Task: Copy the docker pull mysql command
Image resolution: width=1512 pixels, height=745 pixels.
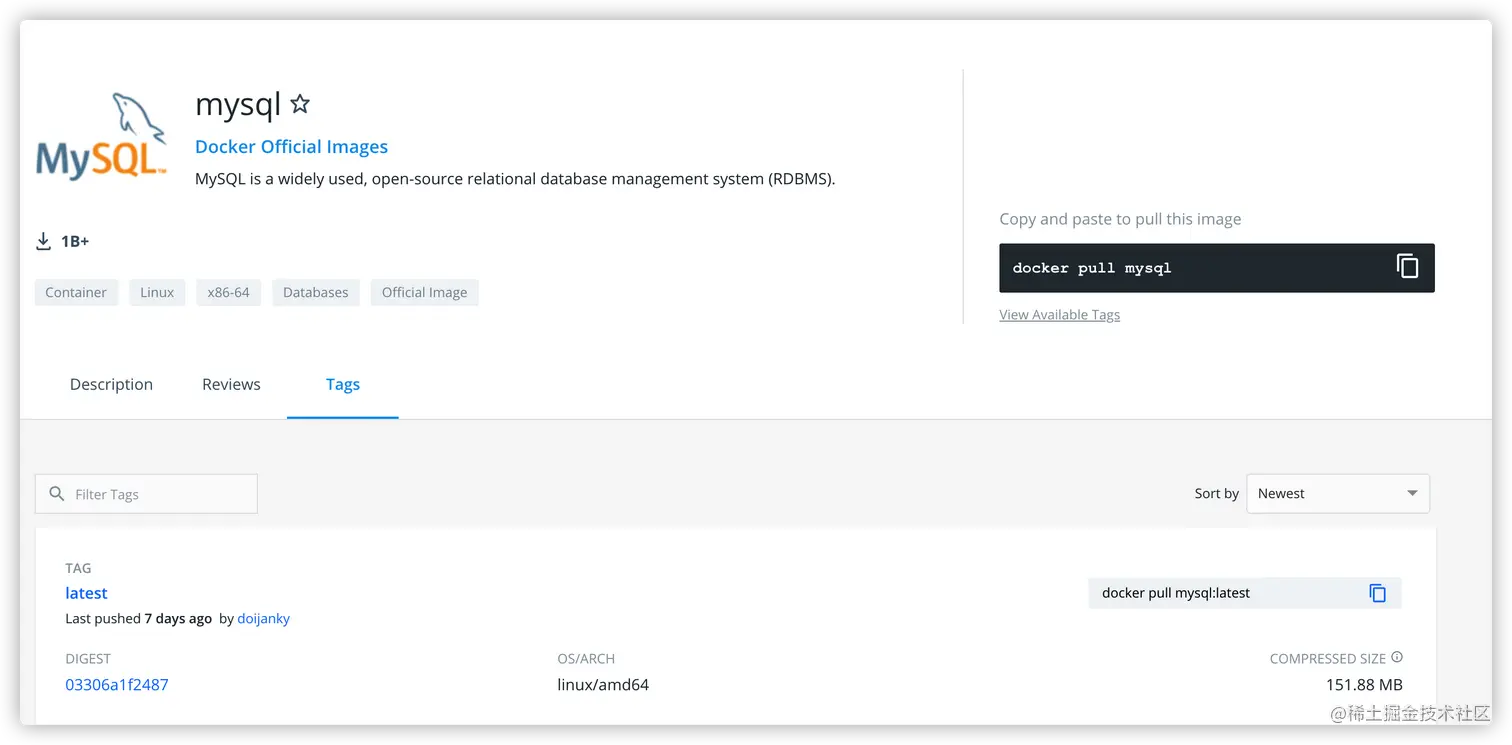Action: [1407, 267]
